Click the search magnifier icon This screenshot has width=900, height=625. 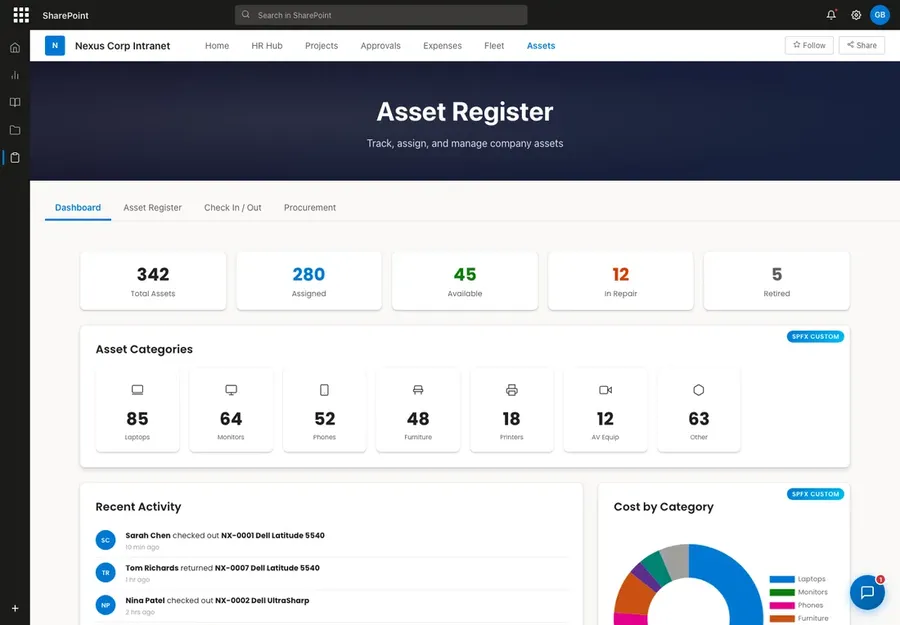(246, 15)
